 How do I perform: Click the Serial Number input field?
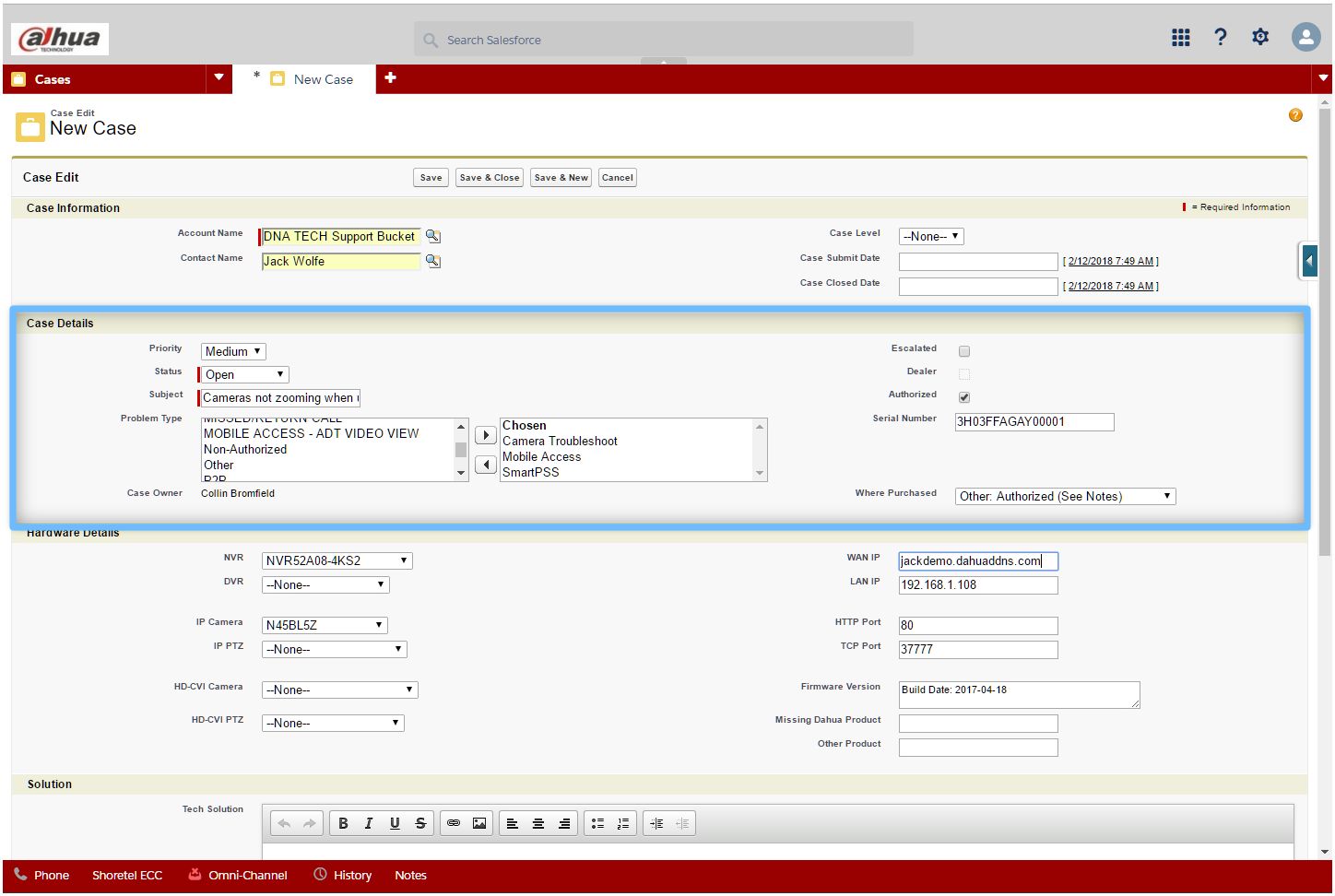tap(1034, 422)
